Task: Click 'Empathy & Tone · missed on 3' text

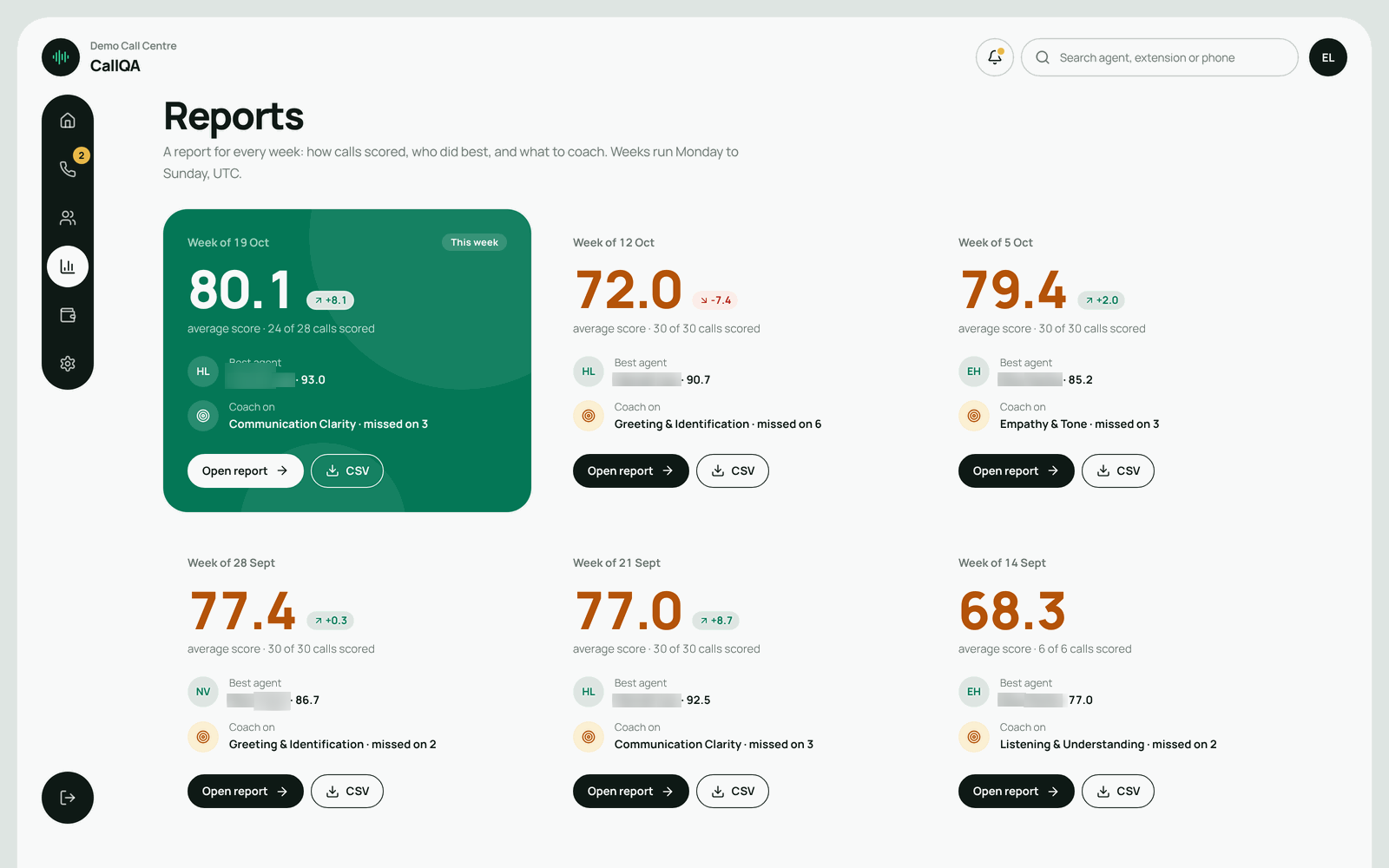Action: (x=1079, y=424)
